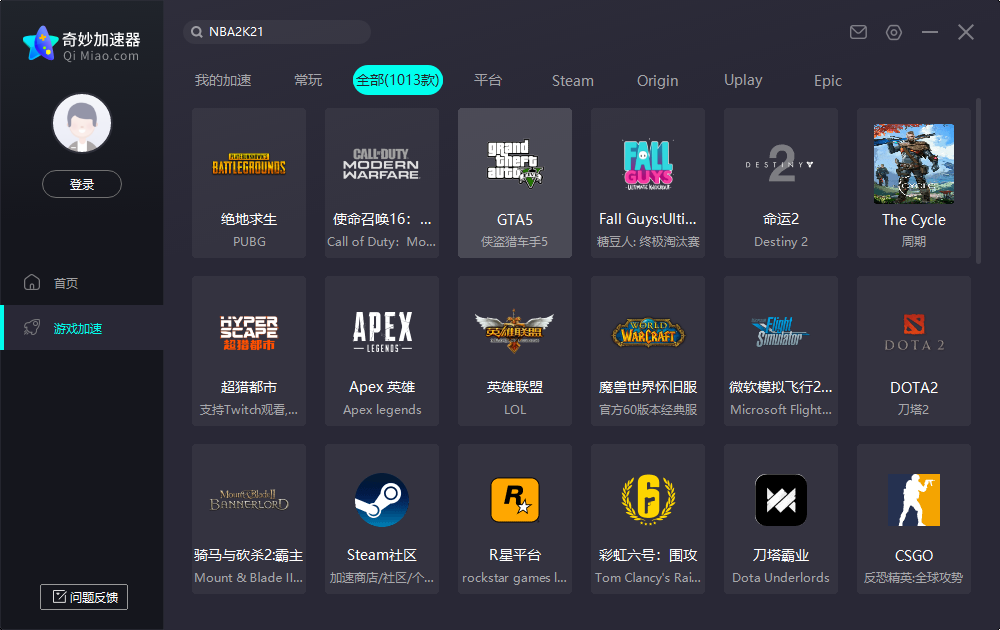Open the Rainbow Six Siege emblem
This screenshot has width=1000, height=630.
click(648, 499)
